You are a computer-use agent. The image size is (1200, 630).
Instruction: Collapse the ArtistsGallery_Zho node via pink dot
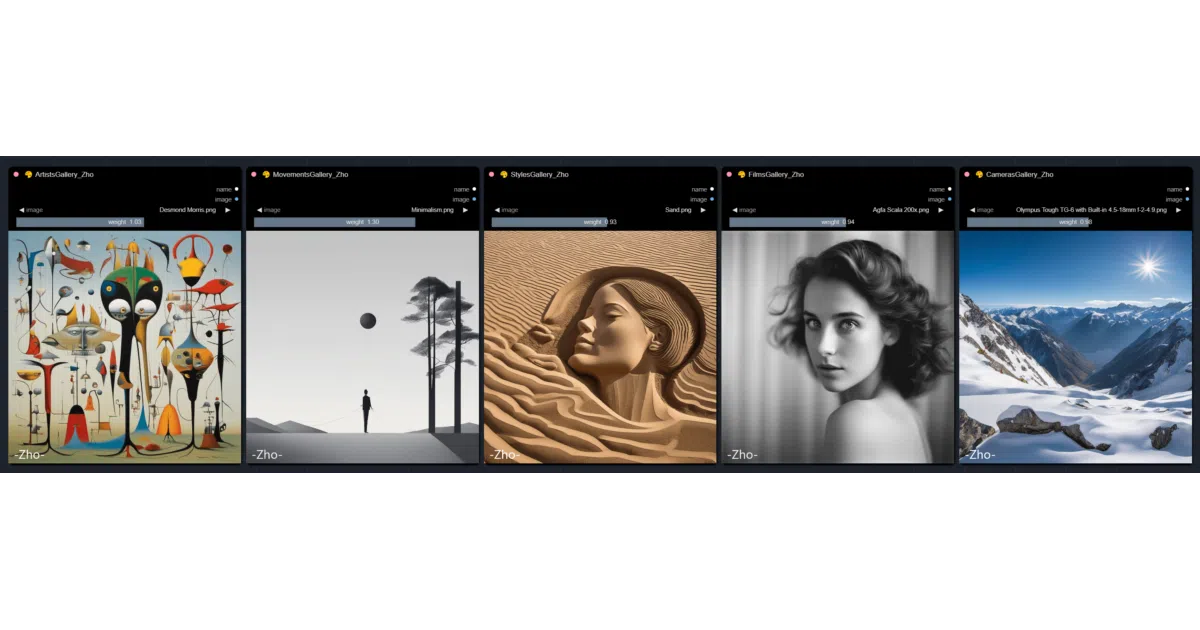(x=16, y=174)
